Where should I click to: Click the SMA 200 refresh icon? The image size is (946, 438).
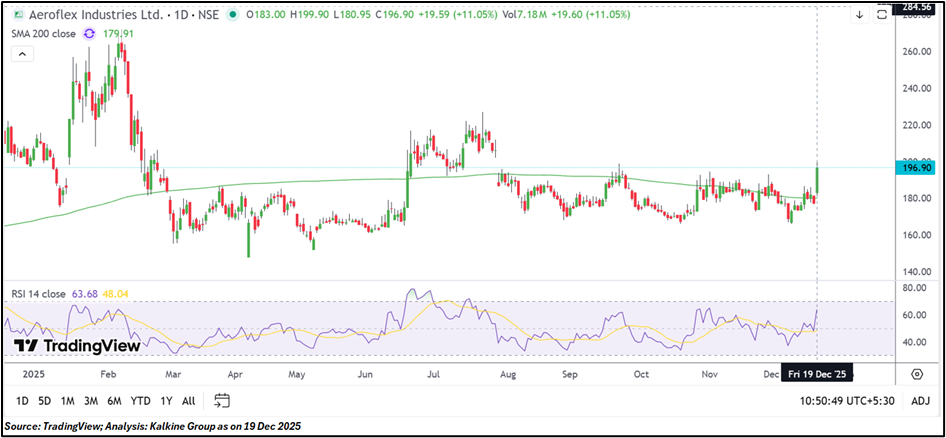pos(89,33)
